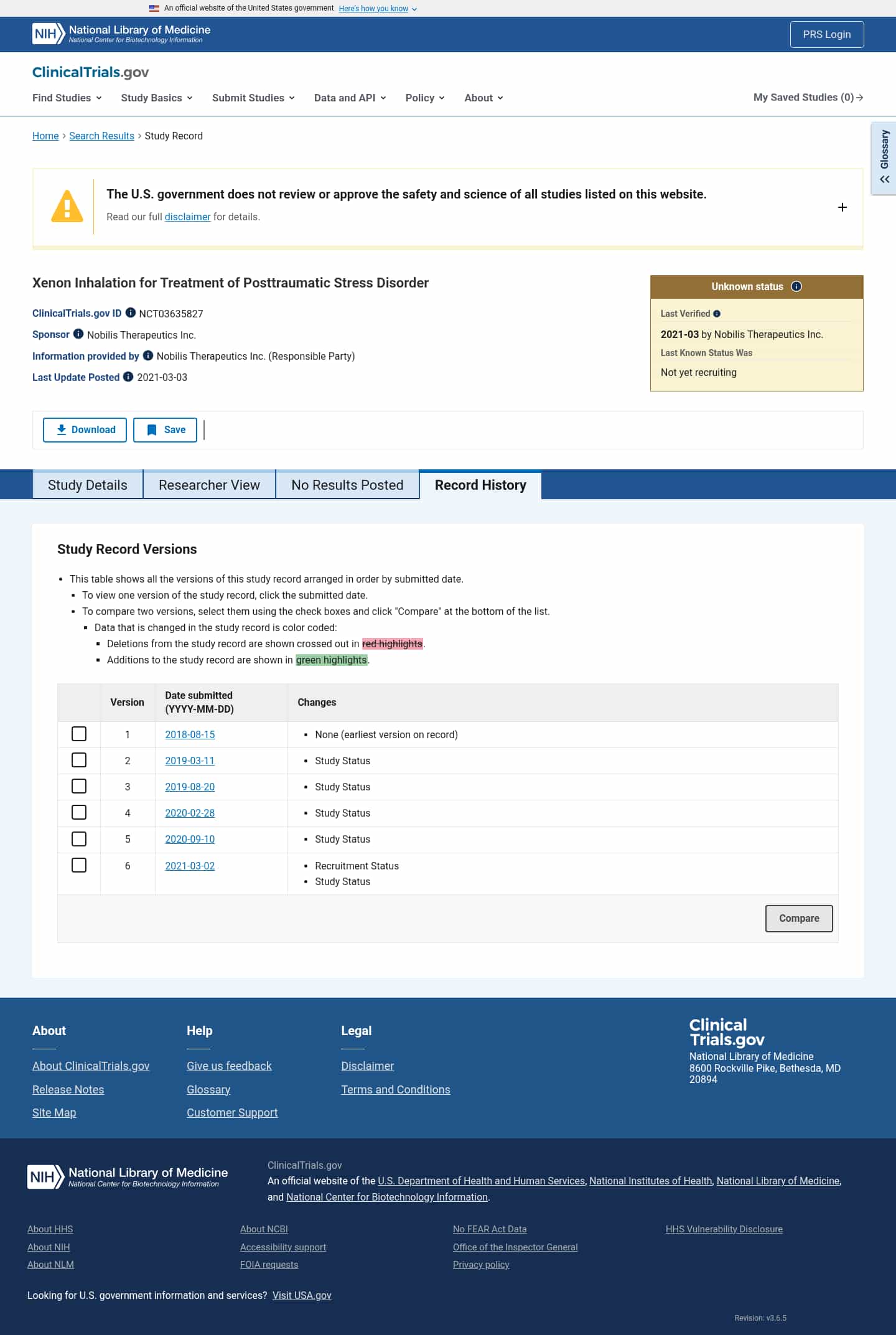Open the Site Map link
Image resolution: width=896 pixels, height=1335 pixels.
pos(54,1112)
